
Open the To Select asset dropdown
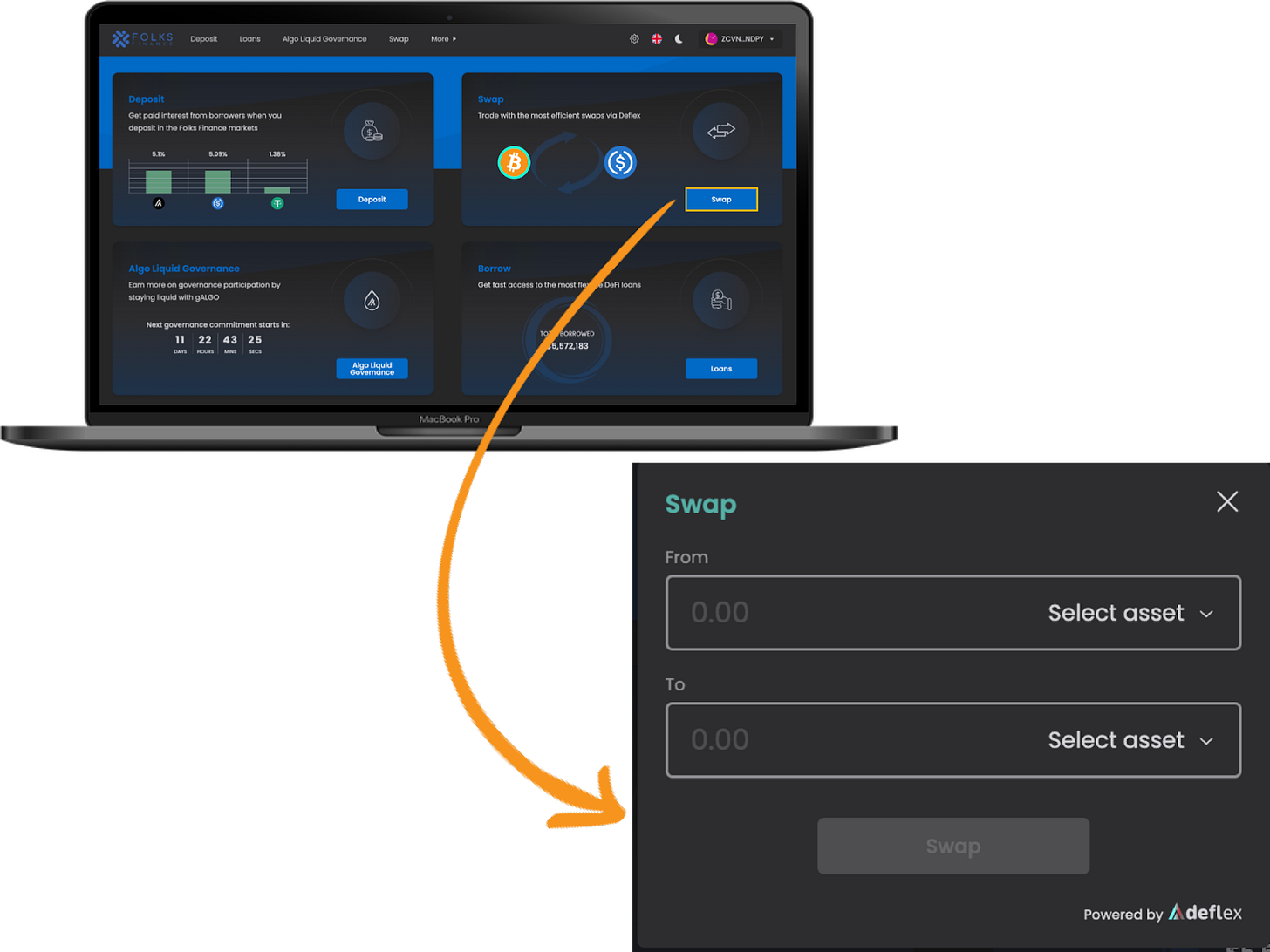point(1130,740)
